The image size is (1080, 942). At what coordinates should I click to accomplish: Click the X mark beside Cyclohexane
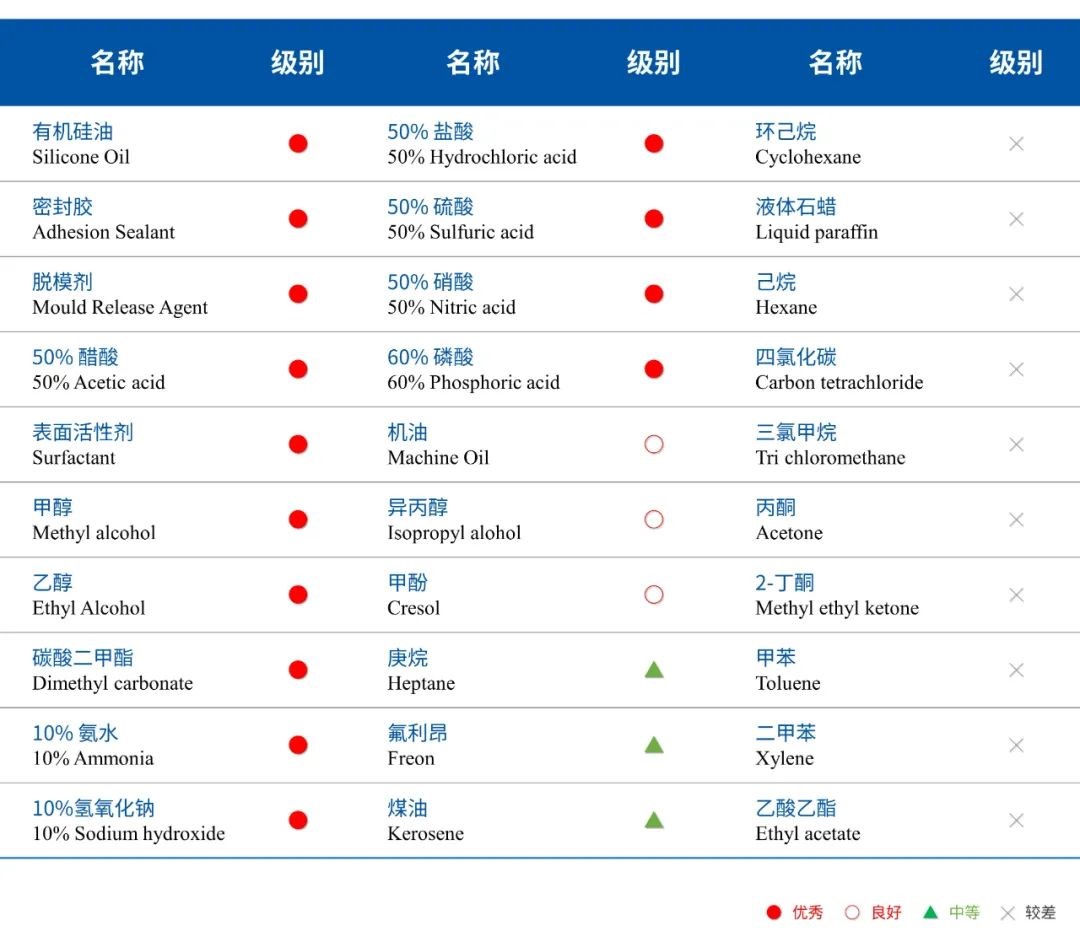click(x=1016, y=144)
